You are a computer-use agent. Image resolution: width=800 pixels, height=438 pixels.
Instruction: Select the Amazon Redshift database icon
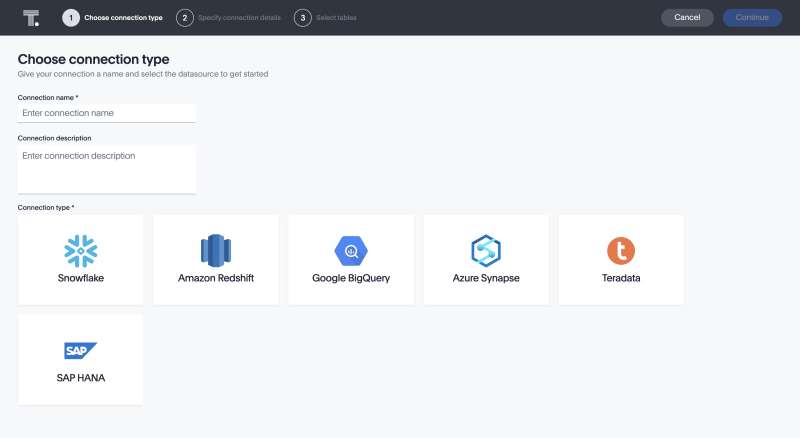(216, 251)
